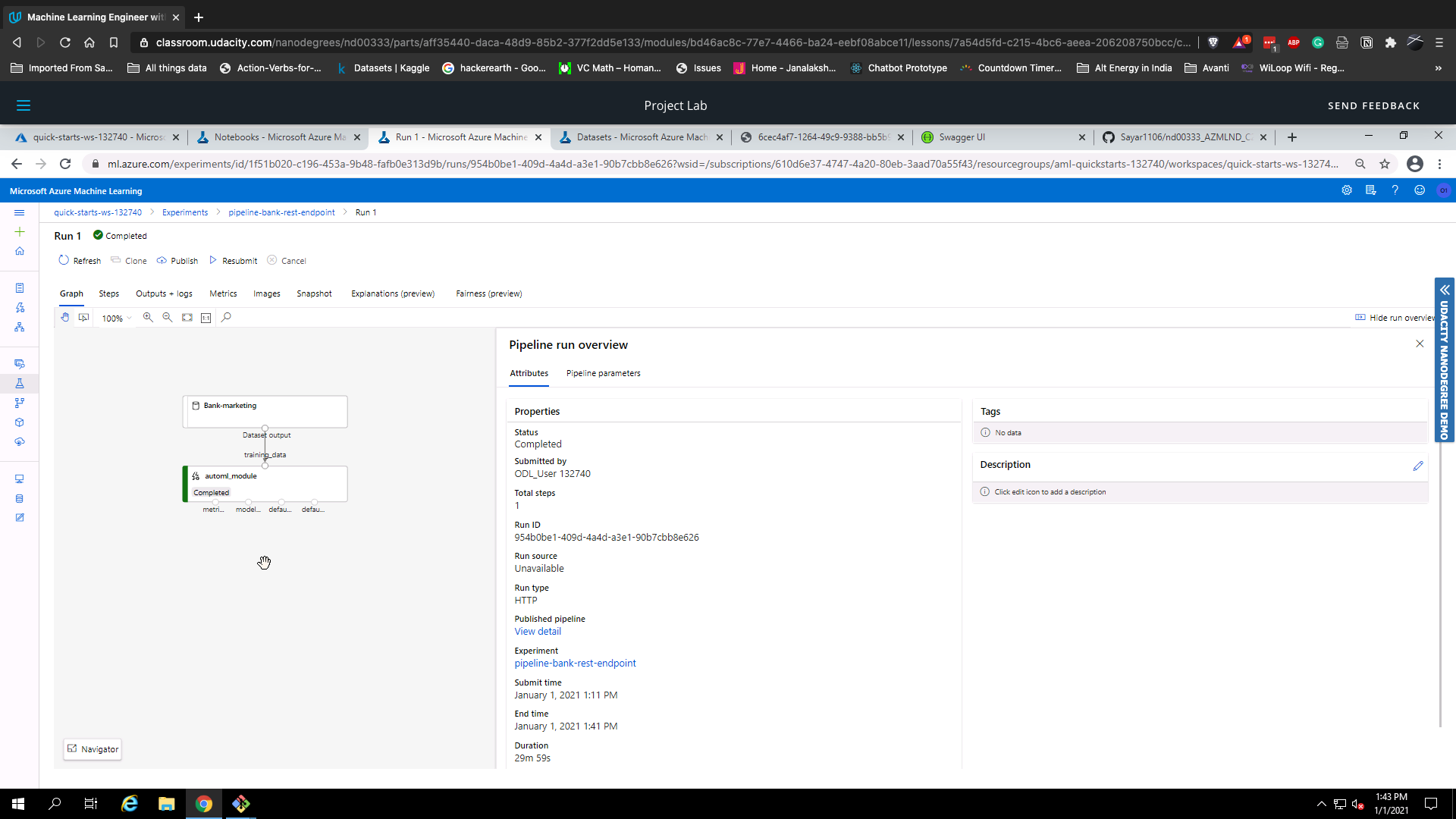Open Pipelines from the sidebar
The width and height of the screenshot is (1456, 819).
pos(20,403)
